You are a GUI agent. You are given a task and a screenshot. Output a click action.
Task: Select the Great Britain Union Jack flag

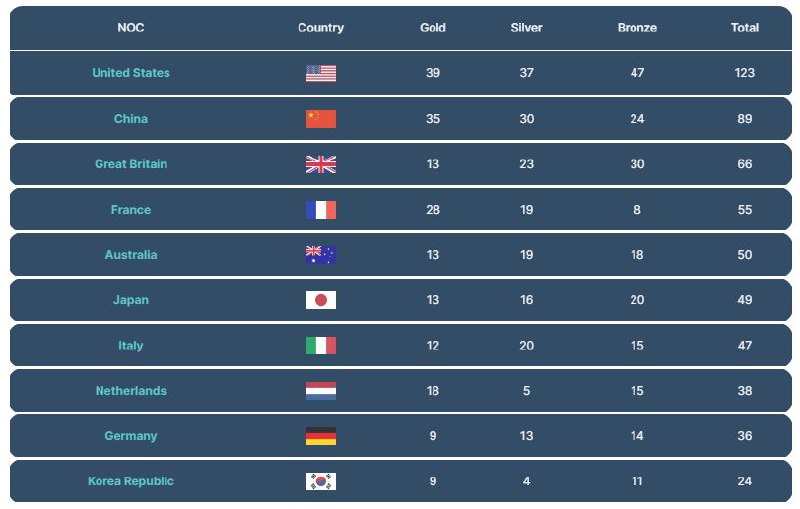coord(321,164)
